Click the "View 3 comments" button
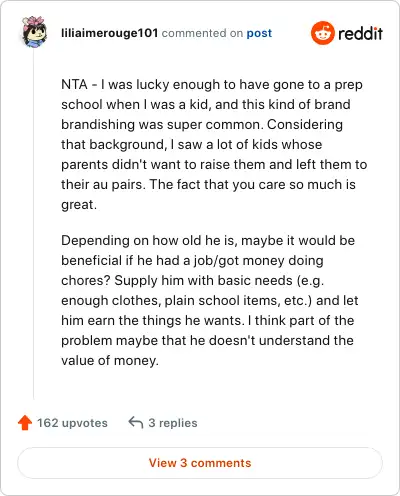This screenshot has width=400, height=496. [200, 463]
